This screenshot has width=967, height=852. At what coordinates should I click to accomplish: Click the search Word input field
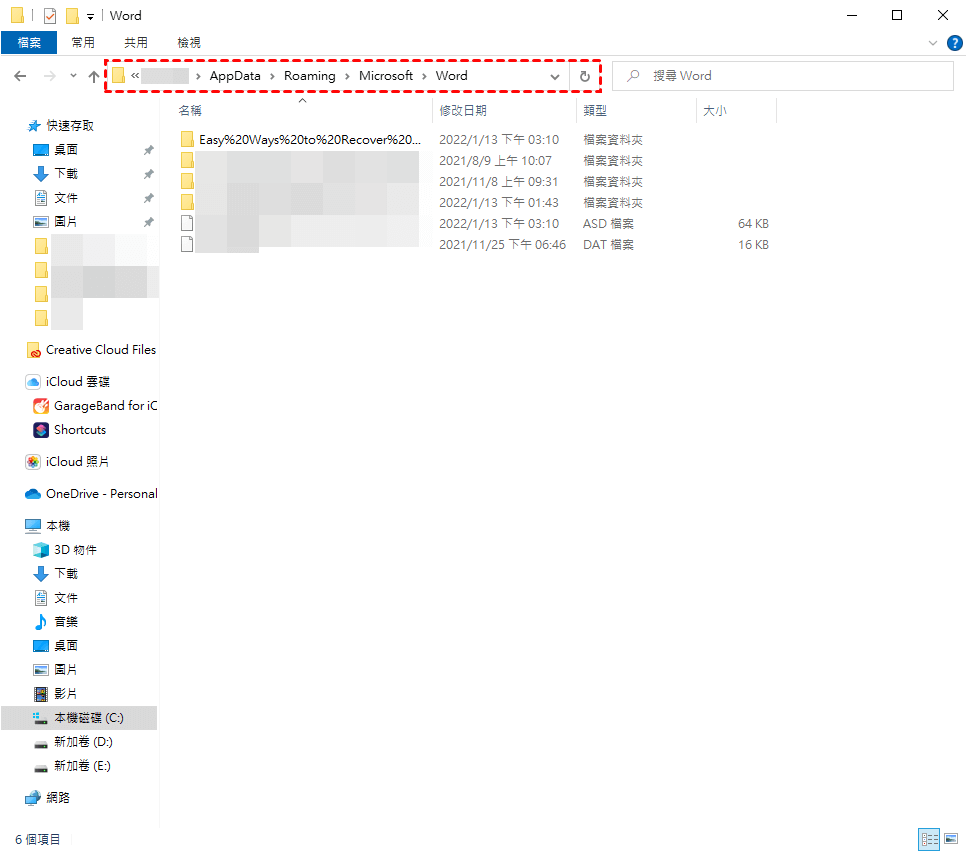pos(783,76)
